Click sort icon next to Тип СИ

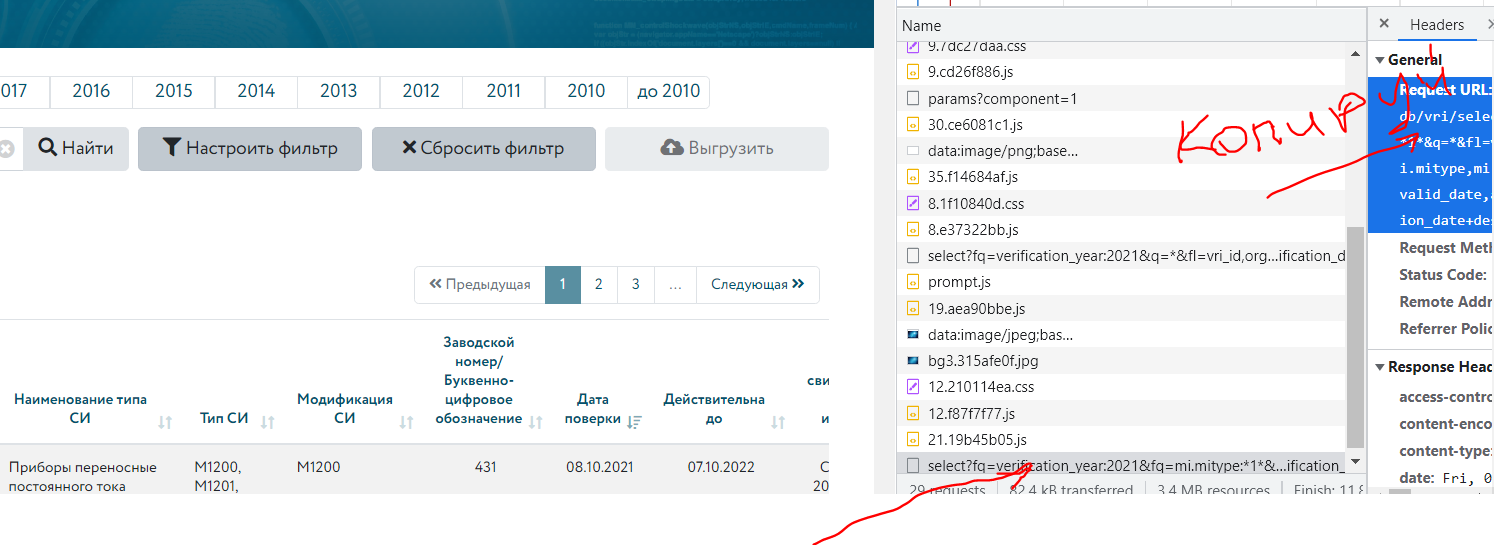tap(267, 423)
